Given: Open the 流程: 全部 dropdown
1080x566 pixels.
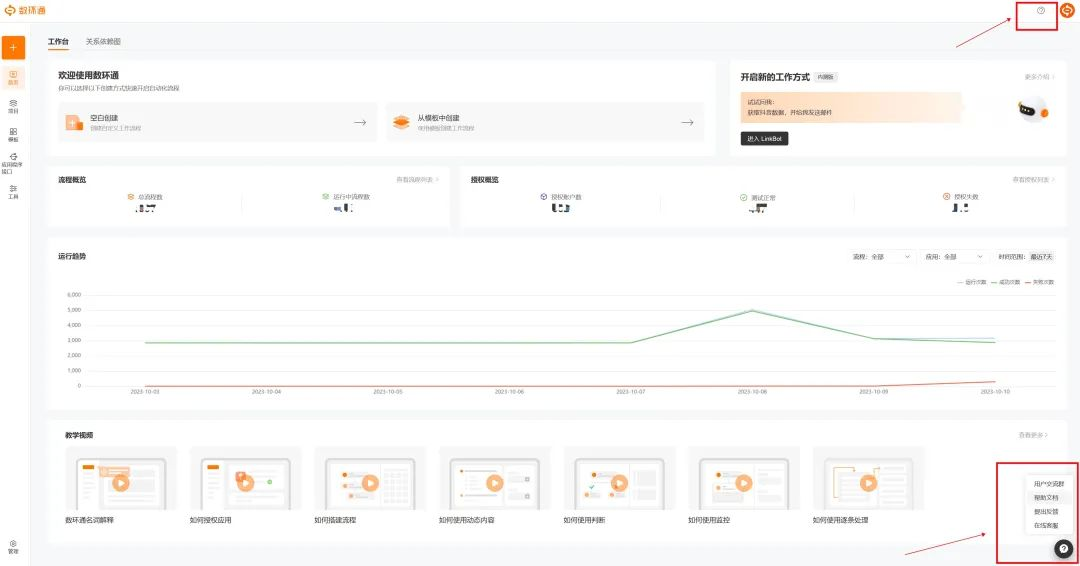Looking at the screenshot, I should (x=882, y=257).
